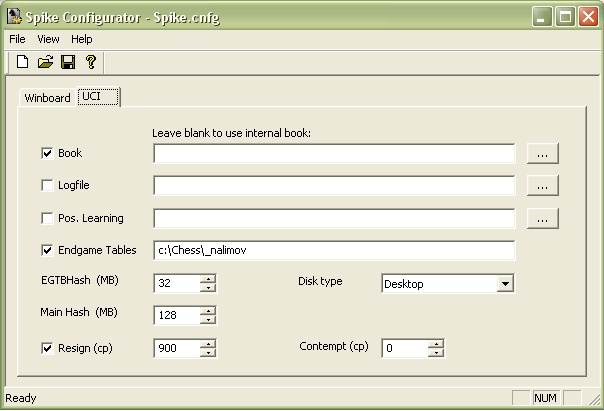The image size is (604, 411).
Task: Switch to the Winboard tab
Action: coord(47,98)
